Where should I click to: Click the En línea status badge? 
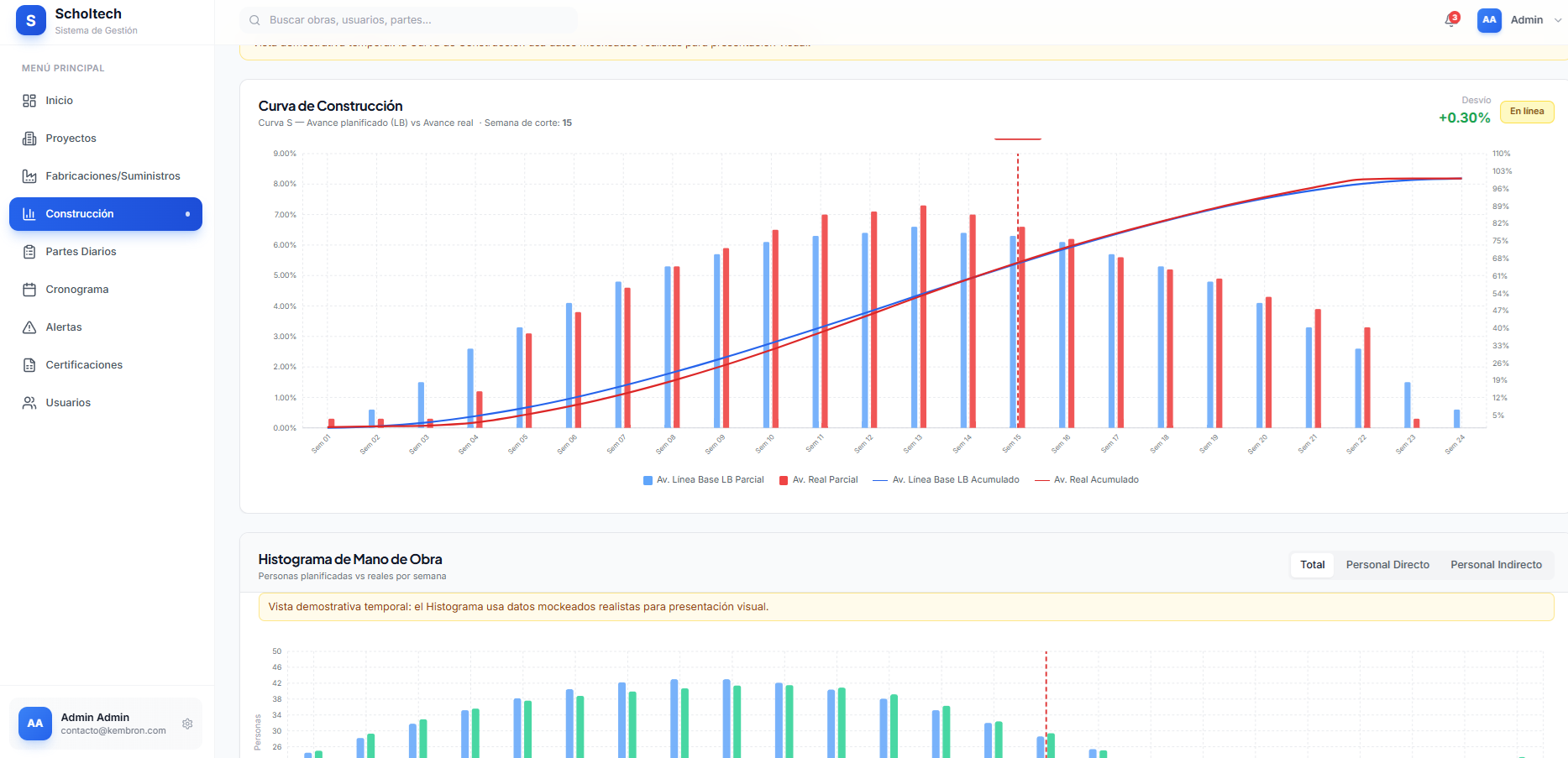pyautogui.click(x=1526, y=111)
